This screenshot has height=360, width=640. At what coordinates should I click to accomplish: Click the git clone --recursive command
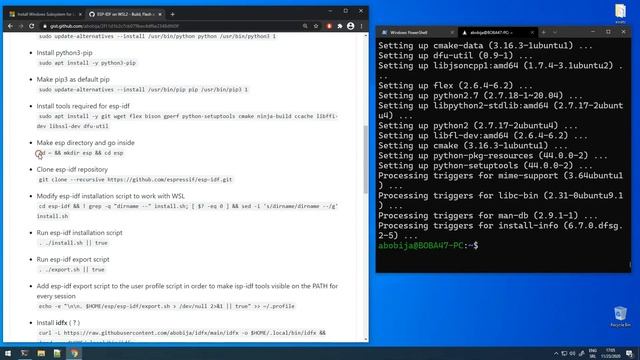coord(135,180)
